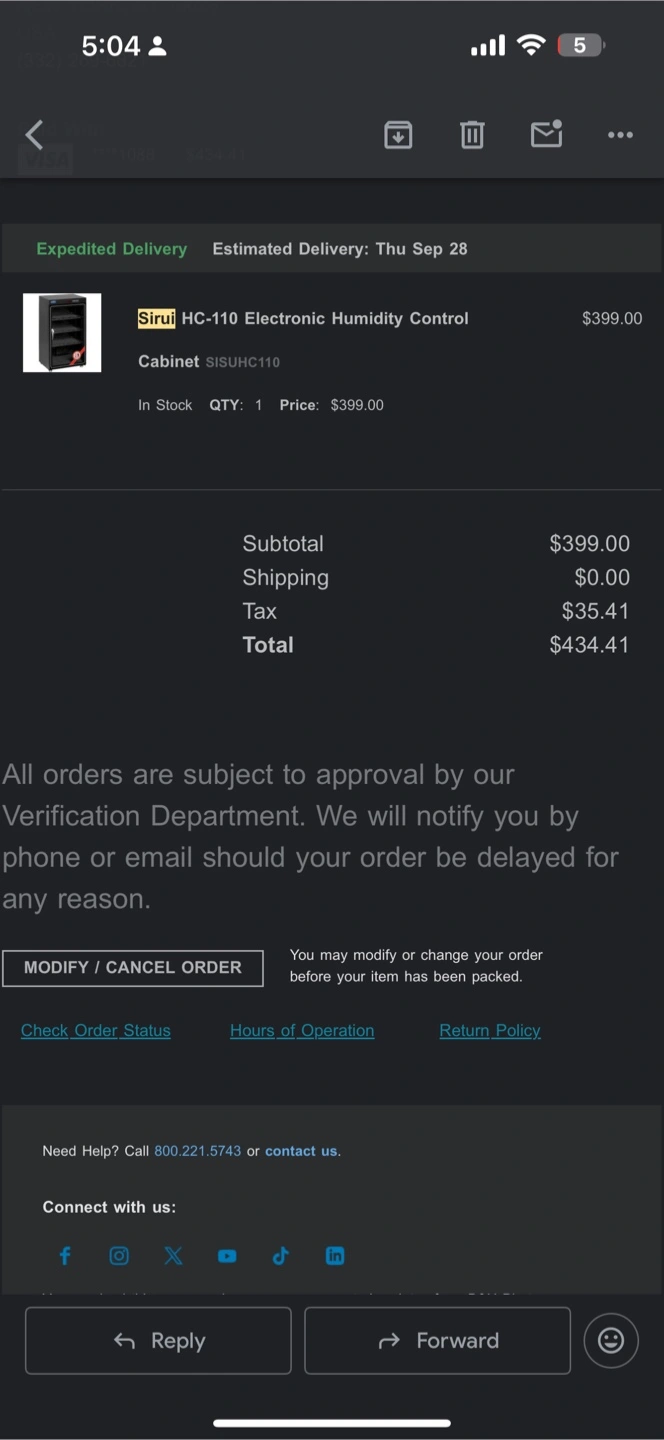Archive this email with the archive icon

(398, 134)
